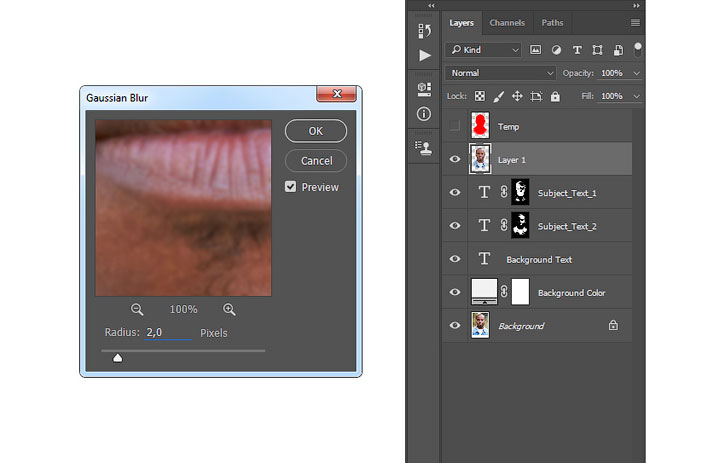The image size is (725, 463).
Task: Select the Background Text layer name
Action: (x=539, y=259)
